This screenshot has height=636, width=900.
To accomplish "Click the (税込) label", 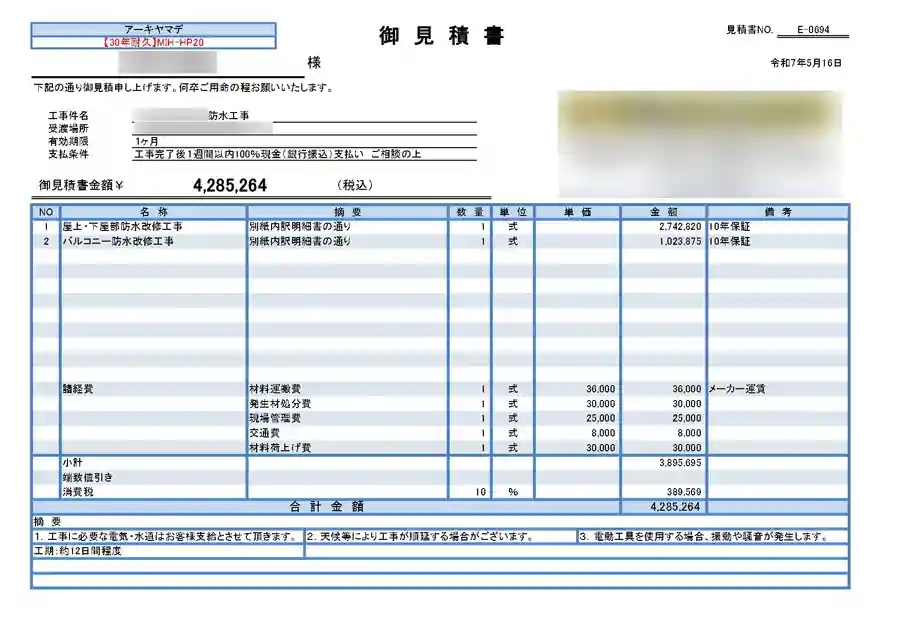I will click(x=355, y=185).
